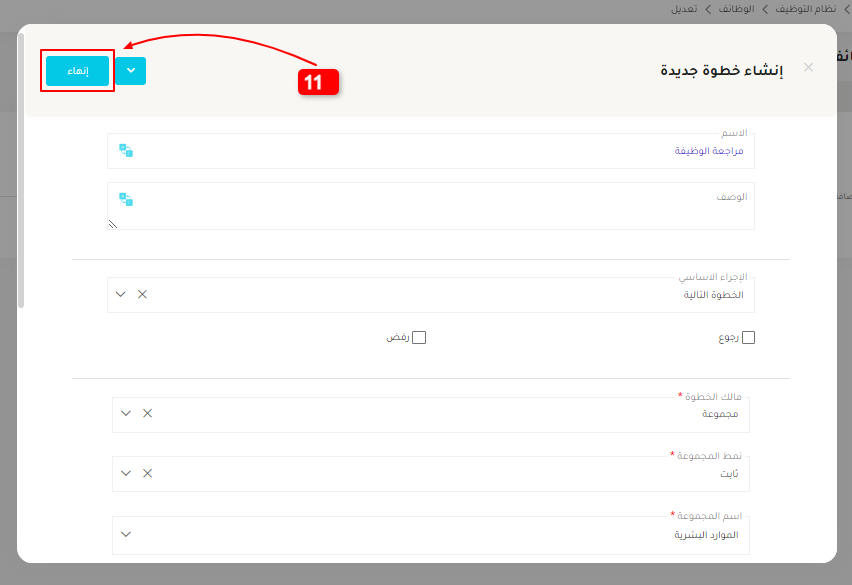852x585 pixels.
Task: Expand the basic action dropdown (الإجراء الأساسي)
Action: tap(121, 294)
